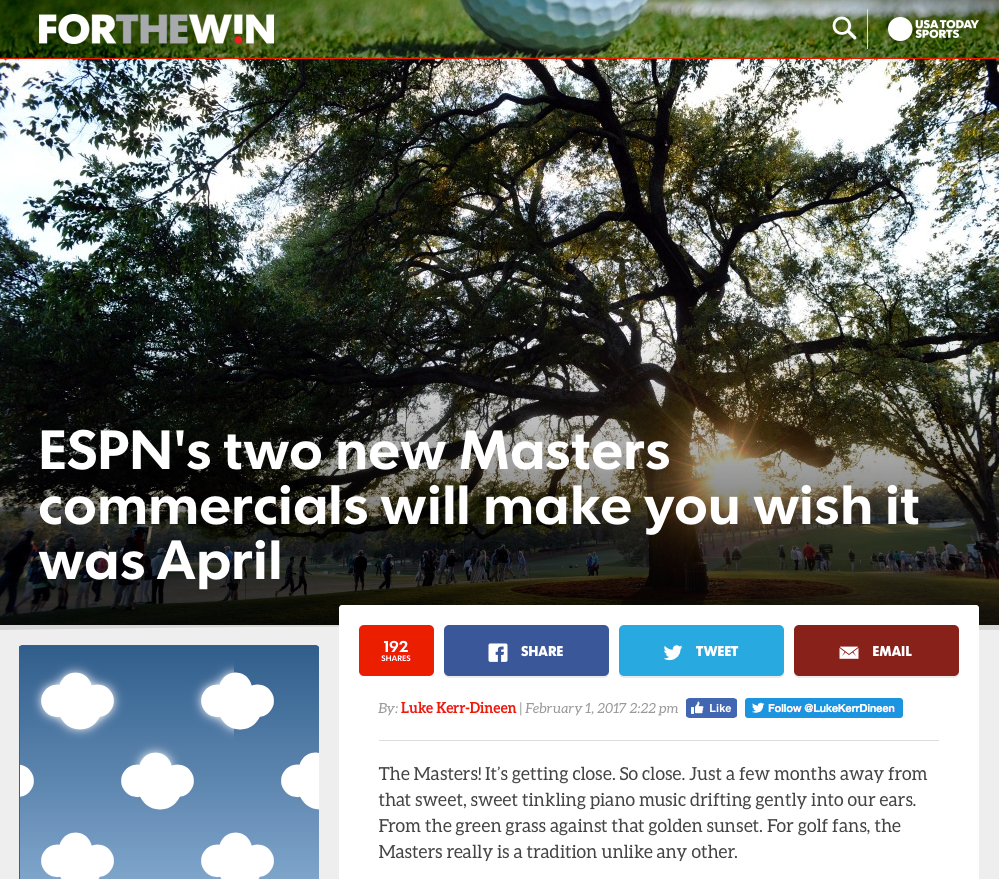Viewport: 999px width, 879px height.
Task: Click the February 1, 2017 date
Action: [601, 708]
